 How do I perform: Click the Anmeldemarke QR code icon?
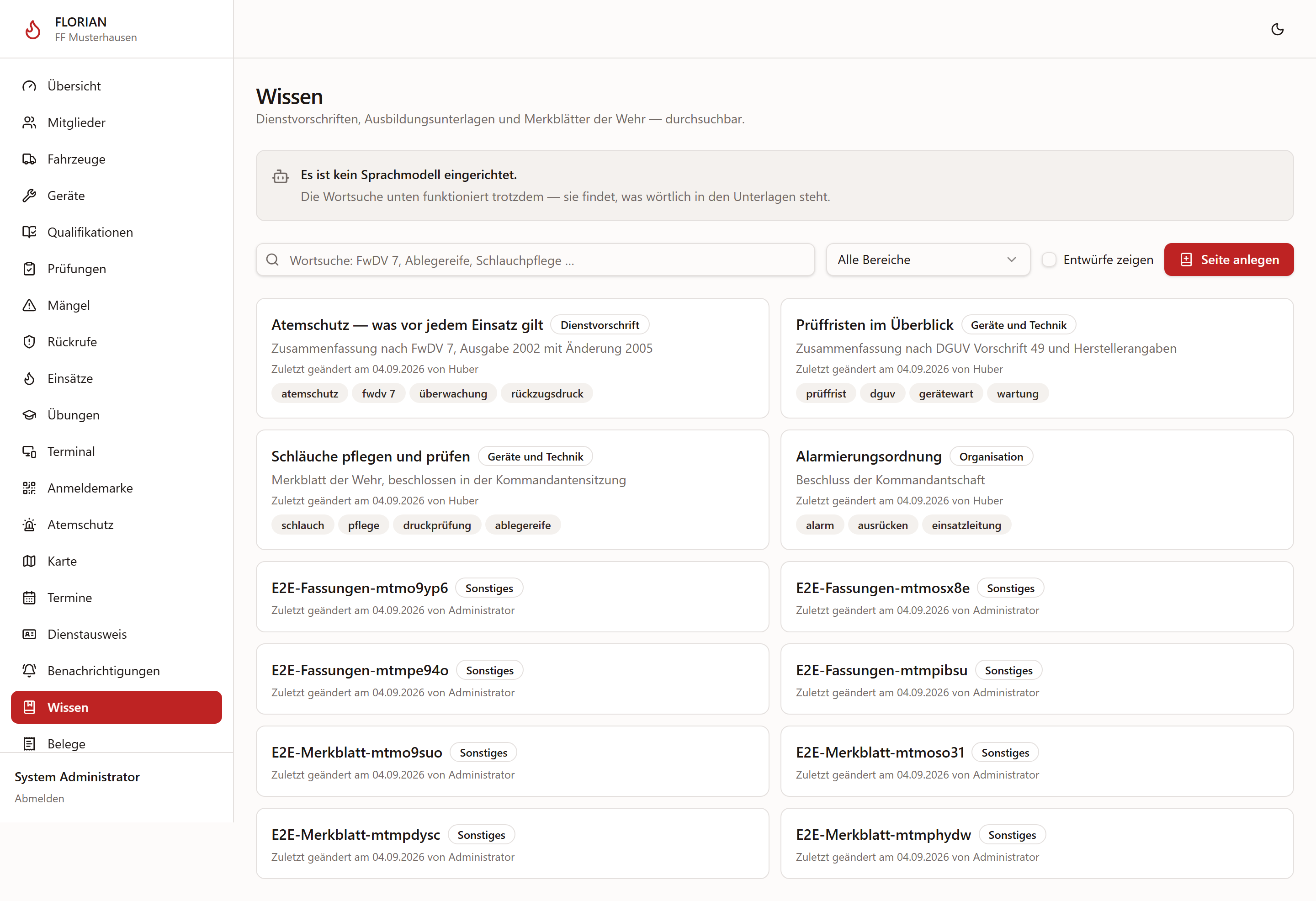29,488
